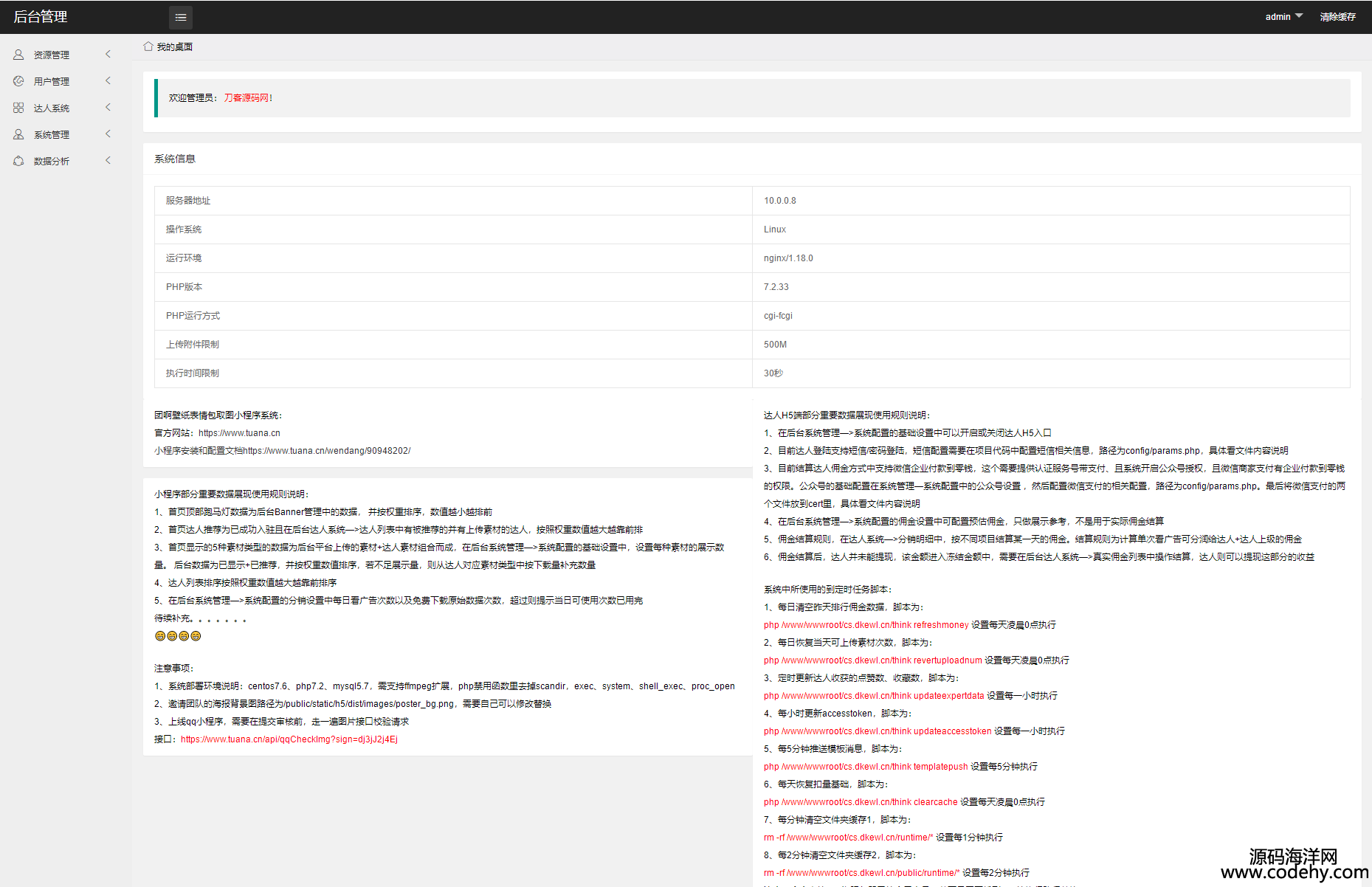Expand 系统管理 menu chevron
1372x887 pixels.
(x=108, y=134)
